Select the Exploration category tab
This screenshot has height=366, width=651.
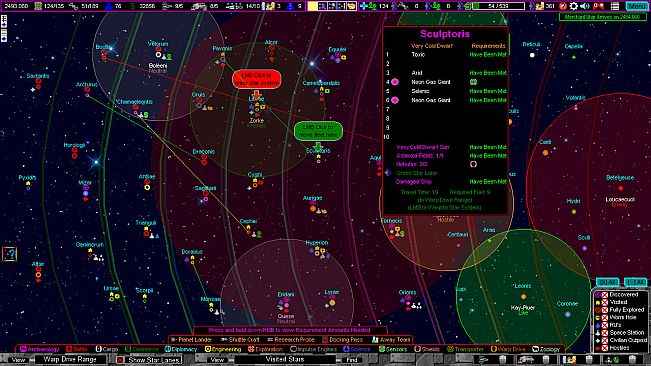tap(265, 349)
